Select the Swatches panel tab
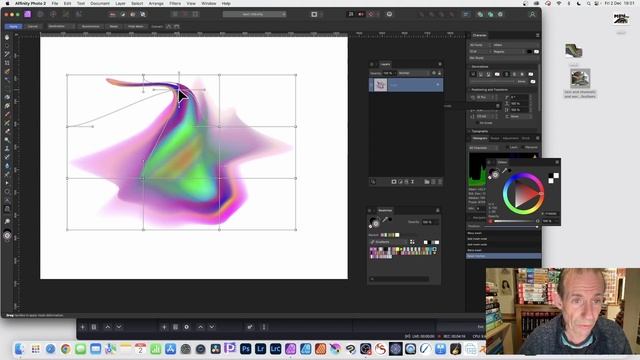 385,211
